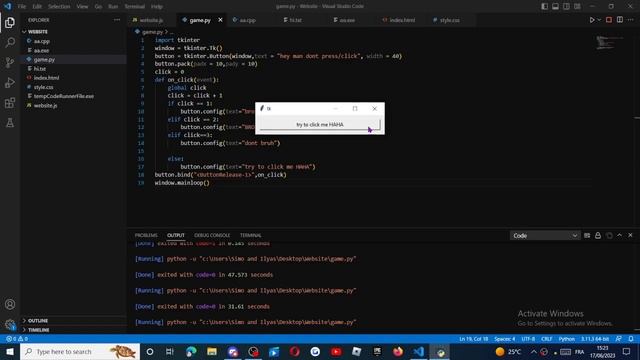Open the Testing flask icon view

pyautogui.click(x=10, y=122)
